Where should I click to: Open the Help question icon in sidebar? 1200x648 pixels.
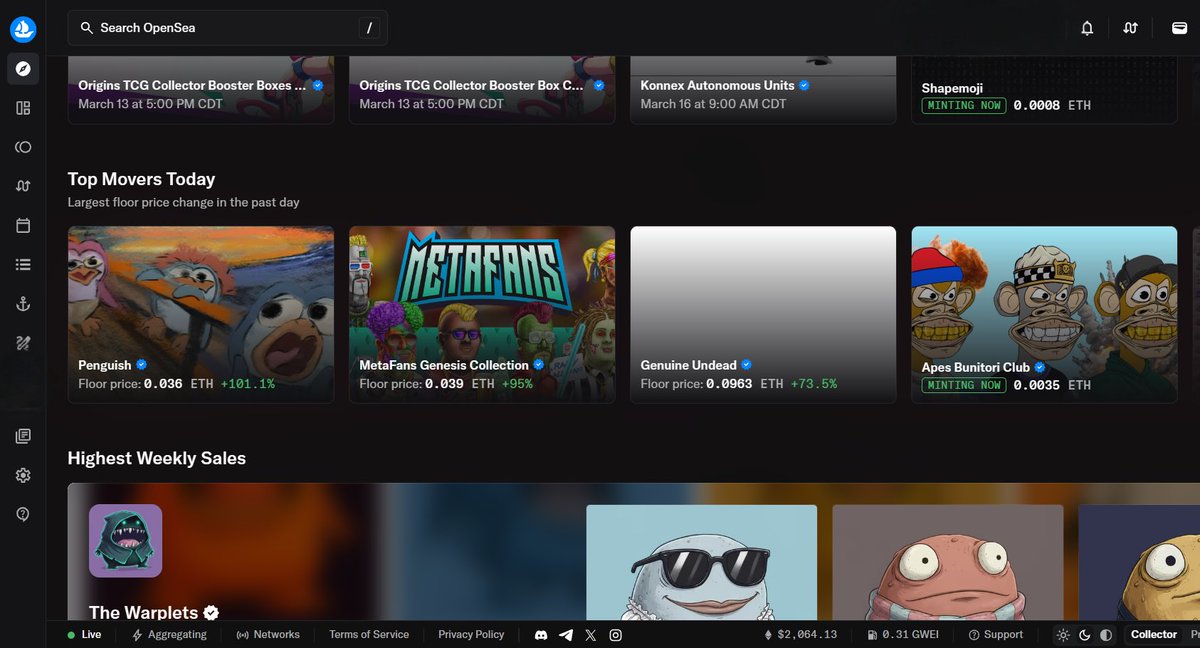pyautogui.click(x=23, y=514)
